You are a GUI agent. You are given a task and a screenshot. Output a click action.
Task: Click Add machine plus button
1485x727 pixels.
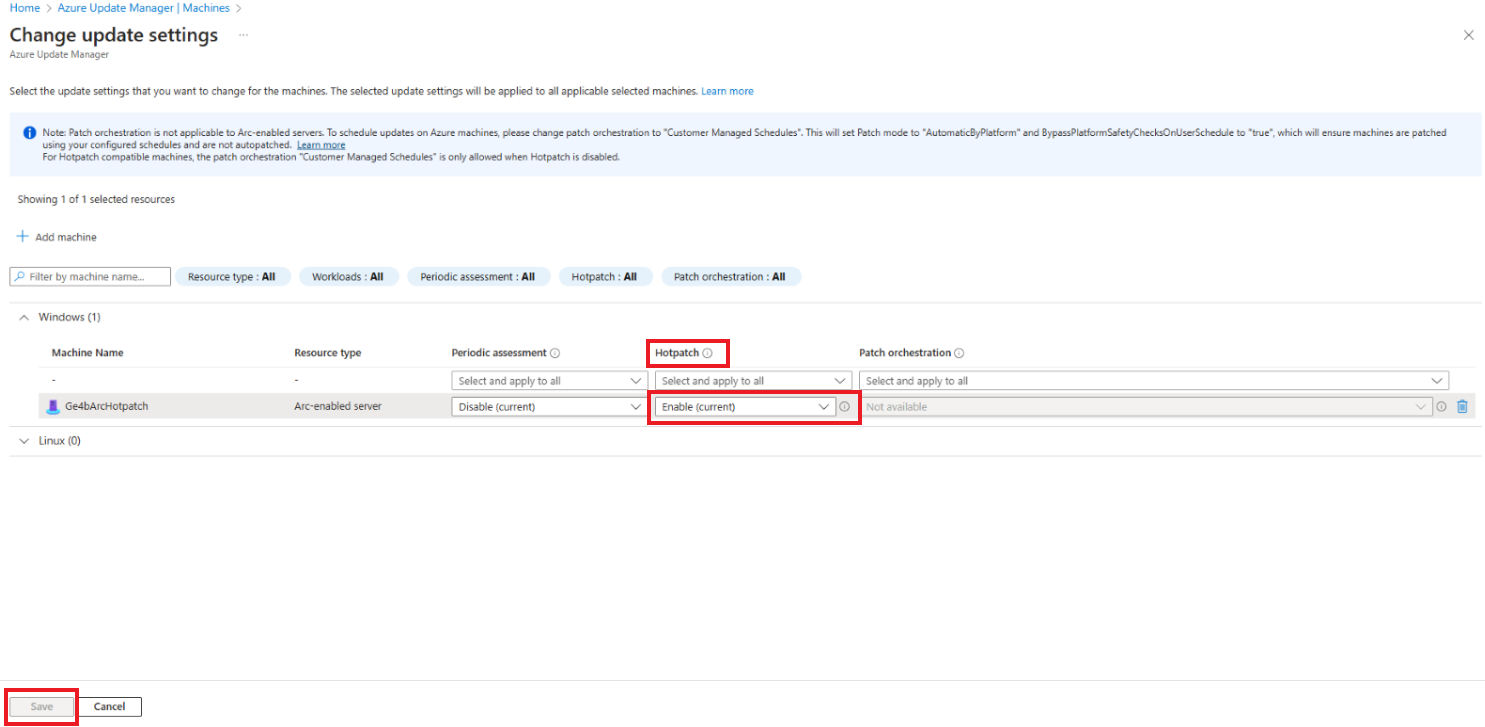pos(57,237)
